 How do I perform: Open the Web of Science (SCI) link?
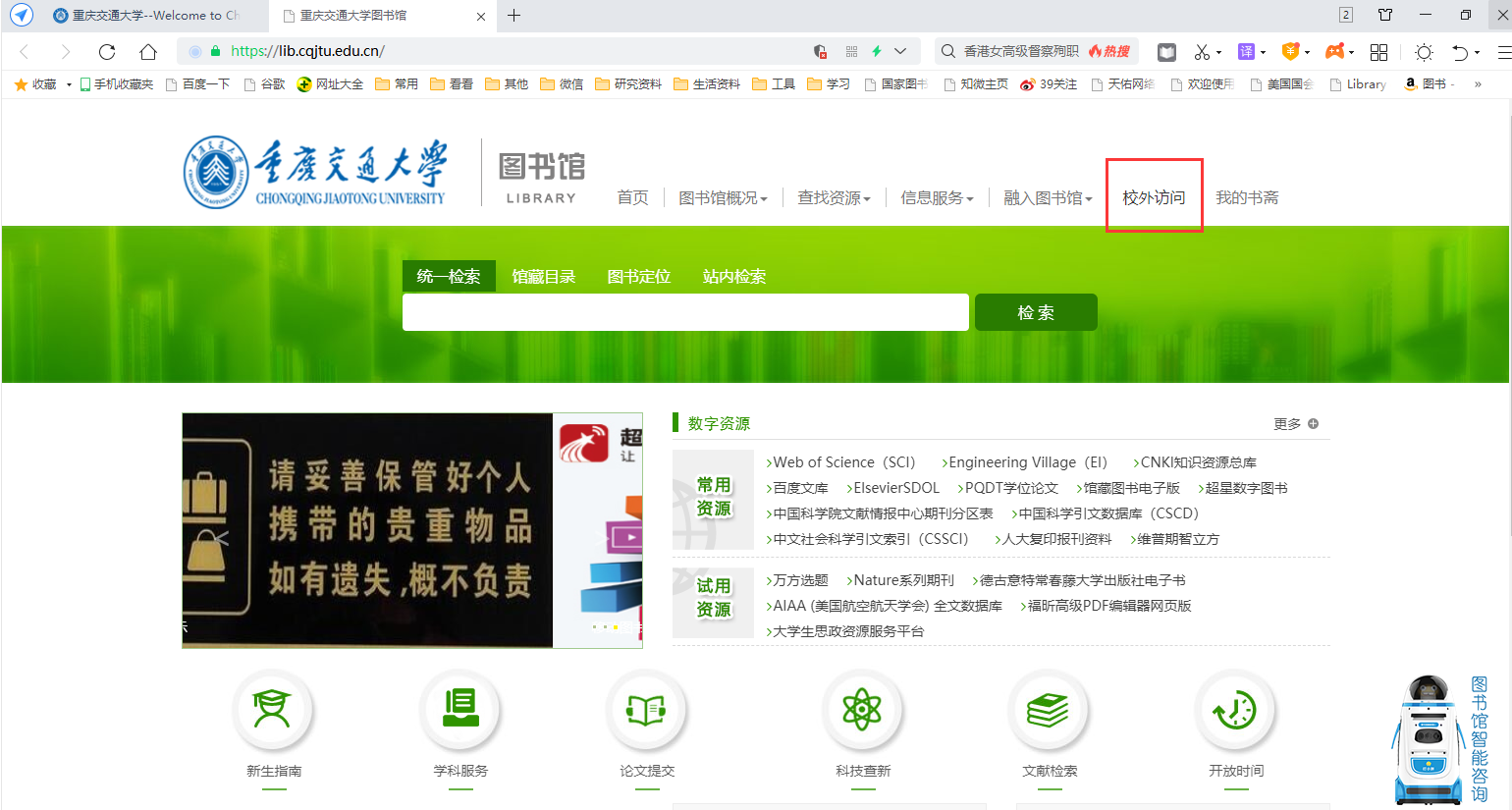click(843, 462)
